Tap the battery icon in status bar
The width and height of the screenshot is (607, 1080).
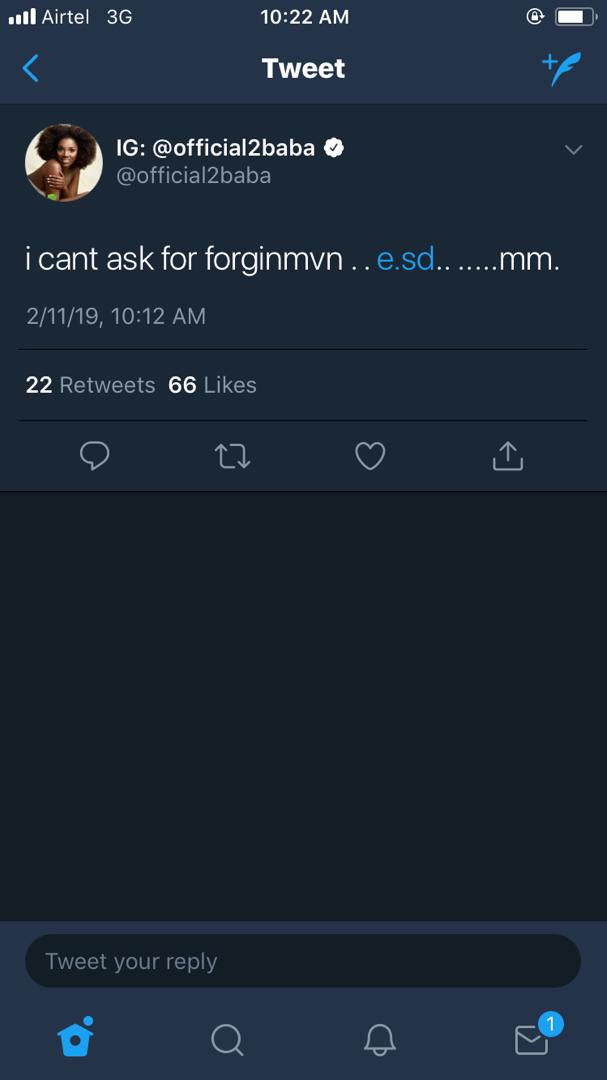(574, 17)
